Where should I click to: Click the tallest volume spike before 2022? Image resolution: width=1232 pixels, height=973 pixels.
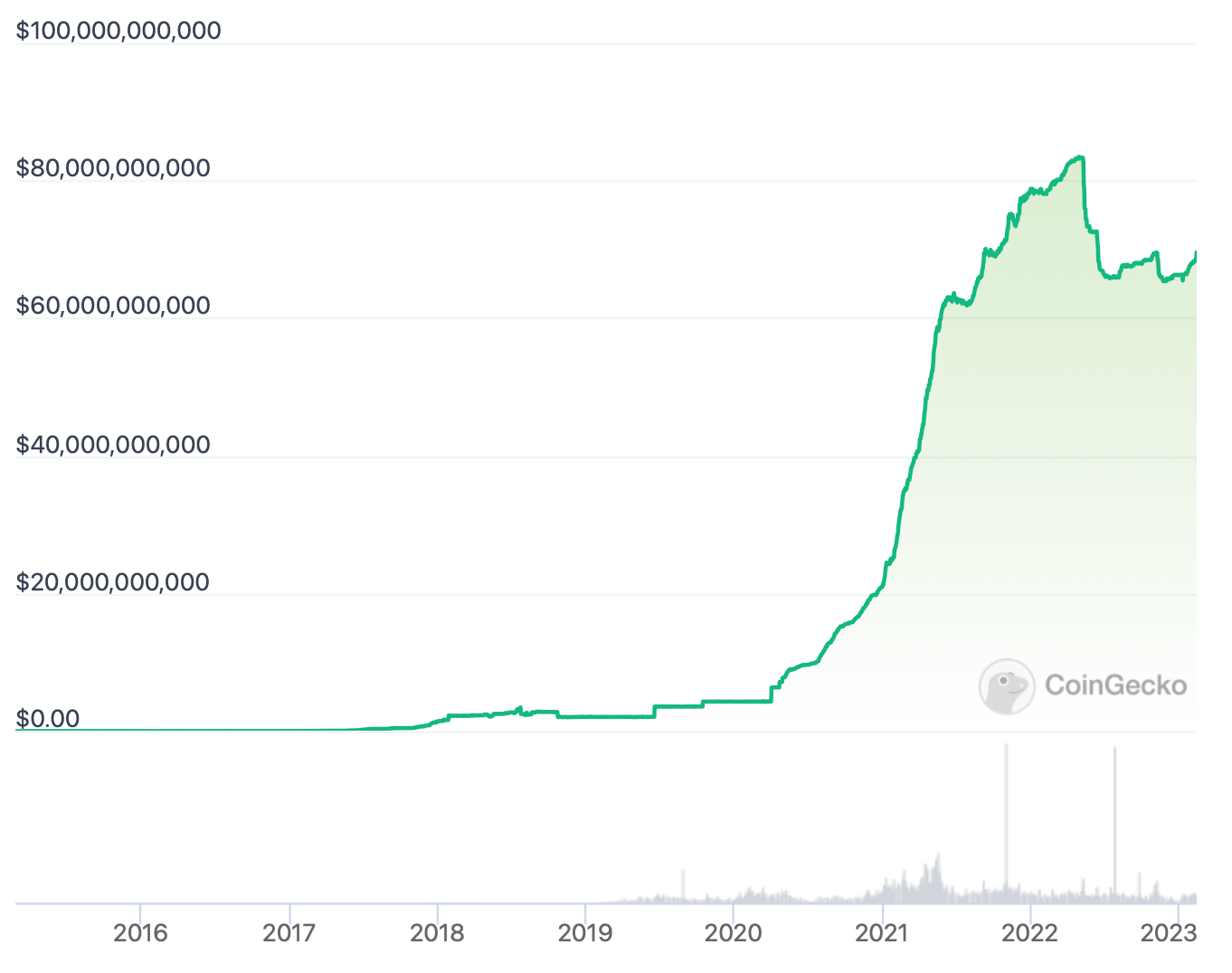point(1006,814)
